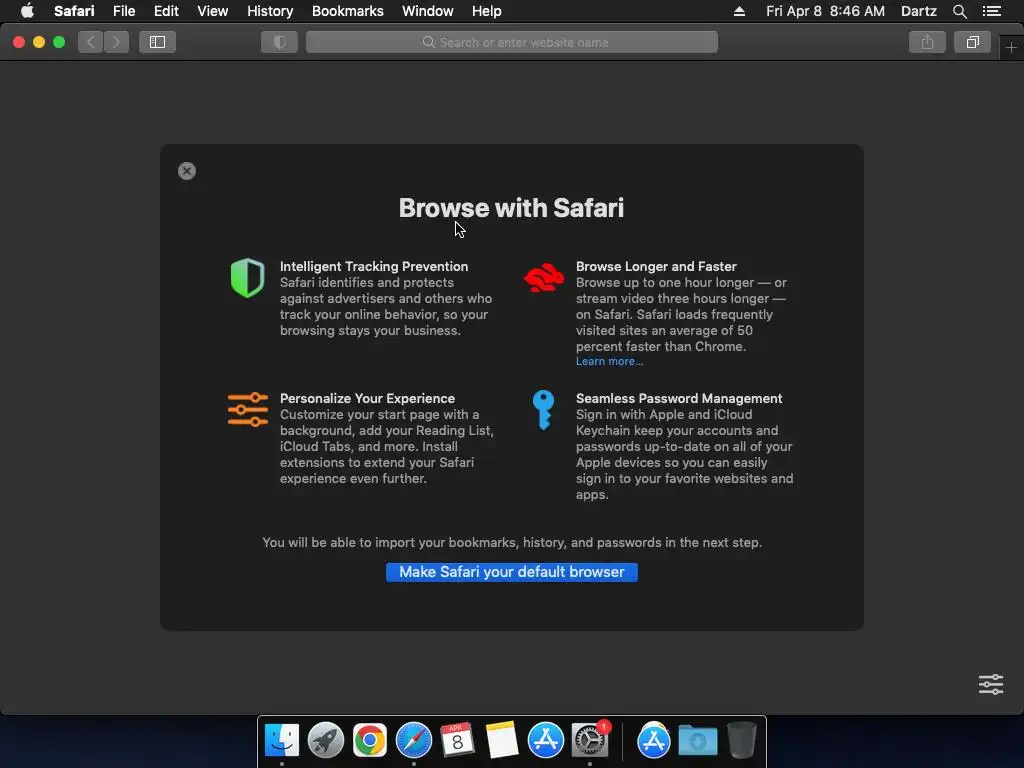The width and height of the screenshot is (1024, 768).
Task: Open the File menu
Action: click(123, 11)
